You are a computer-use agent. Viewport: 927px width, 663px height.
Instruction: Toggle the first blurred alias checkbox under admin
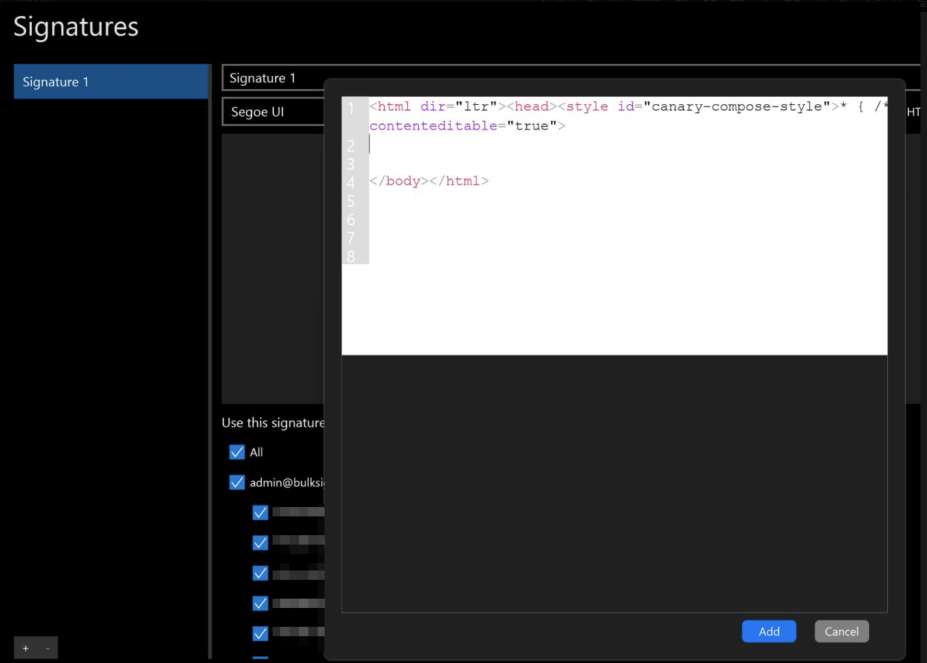pyautogui.click(x=260, y=512)
